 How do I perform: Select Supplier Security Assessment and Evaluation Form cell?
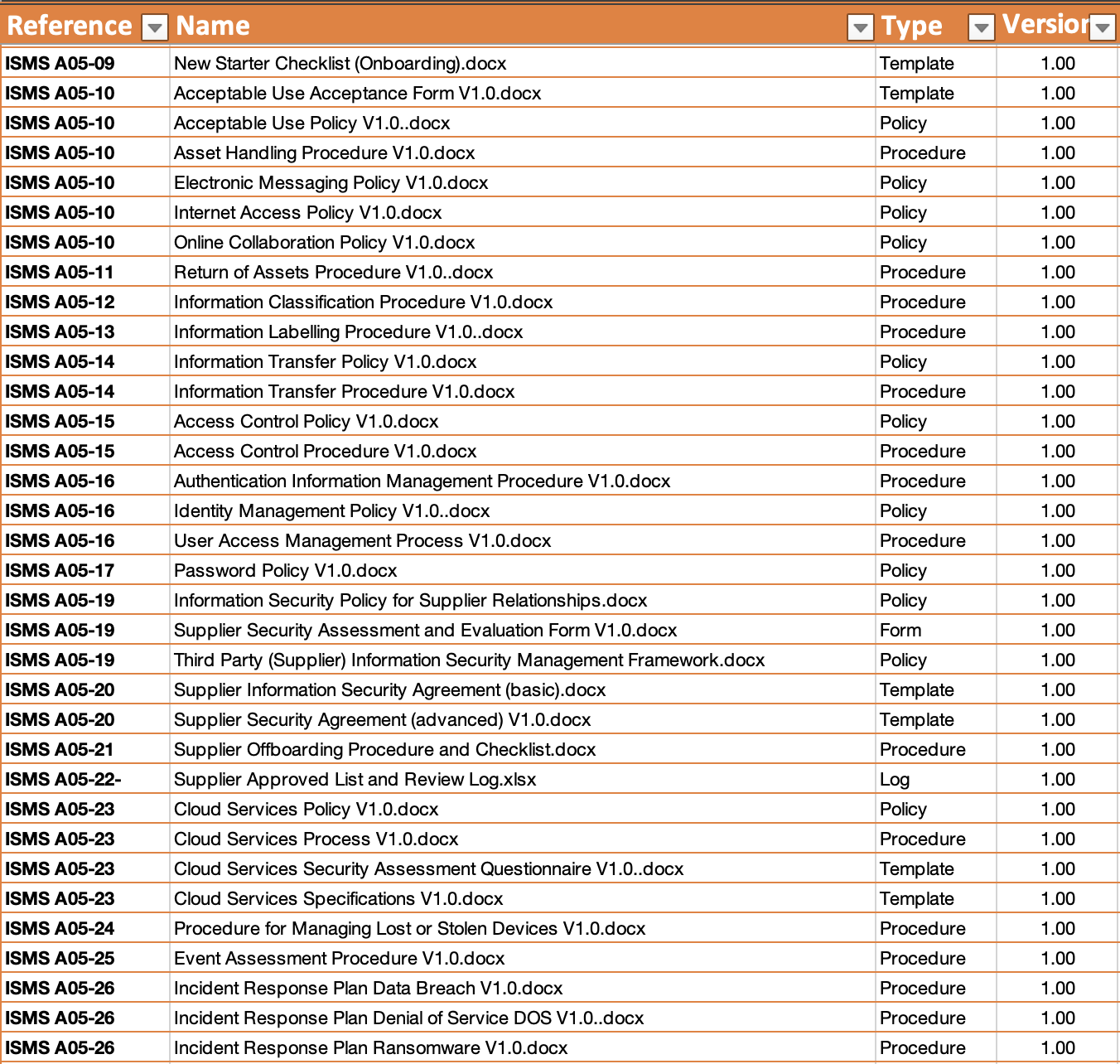click(x=523, y=630)
